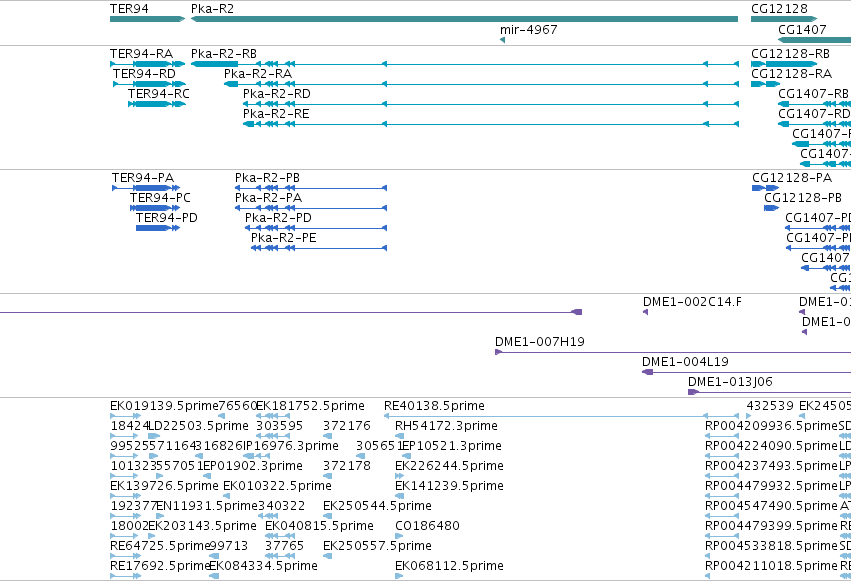Open EST label IP16976.3prime
851x581 pixels.
[x=290, y=446]
